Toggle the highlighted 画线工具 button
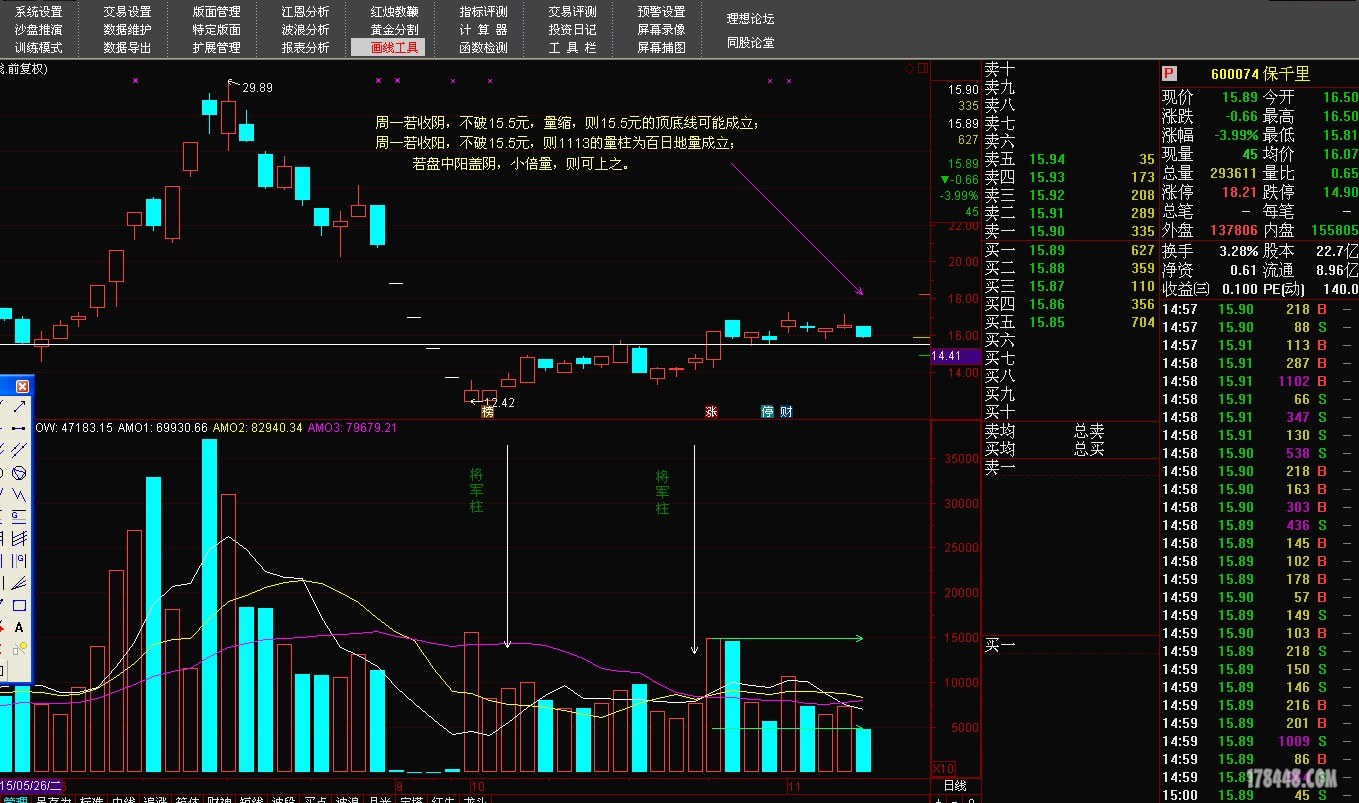The image size is (1359, 803). click(x=388, y=47)
